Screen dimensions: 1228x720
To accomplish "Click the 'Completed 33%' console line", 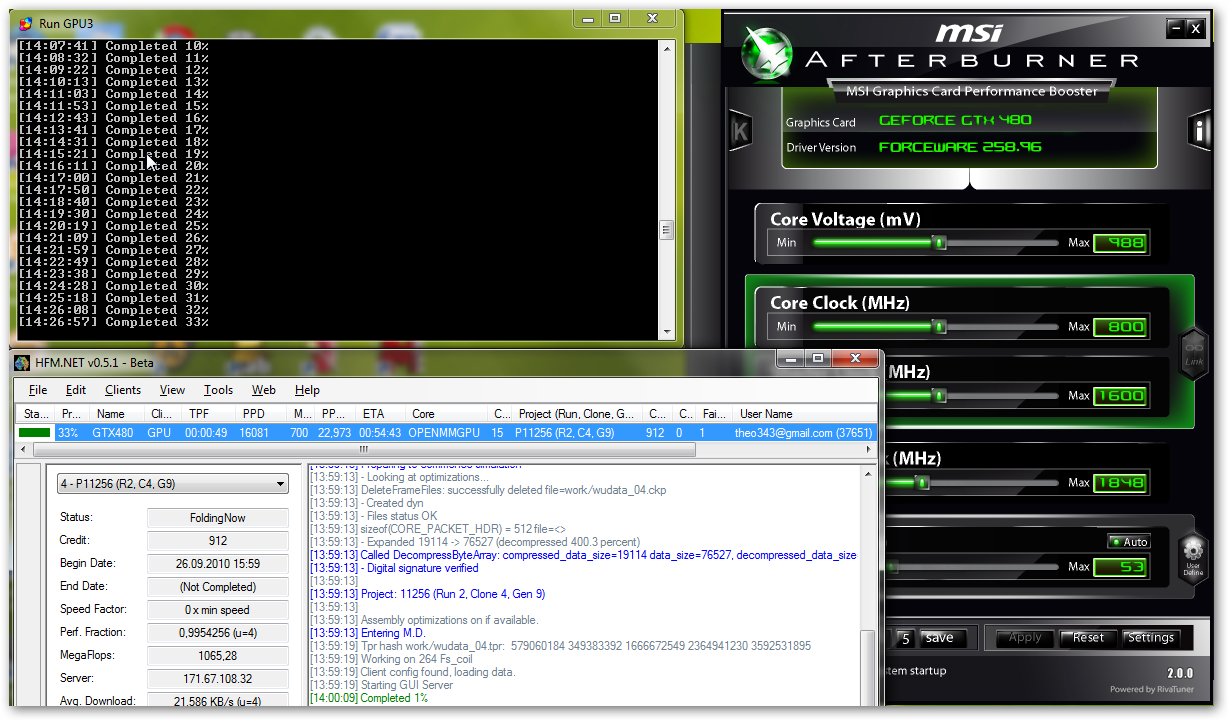I will coord(113,322).
